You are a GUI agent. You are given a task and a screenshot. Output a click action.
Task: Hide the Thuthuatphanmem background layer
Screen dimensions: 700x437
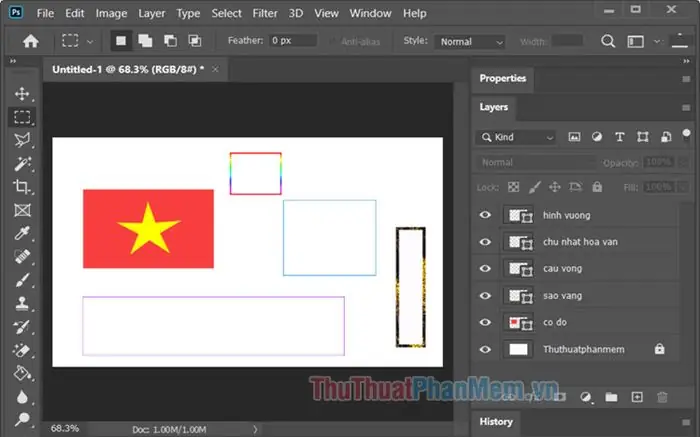pyautogui.click(x=485, y=350)
